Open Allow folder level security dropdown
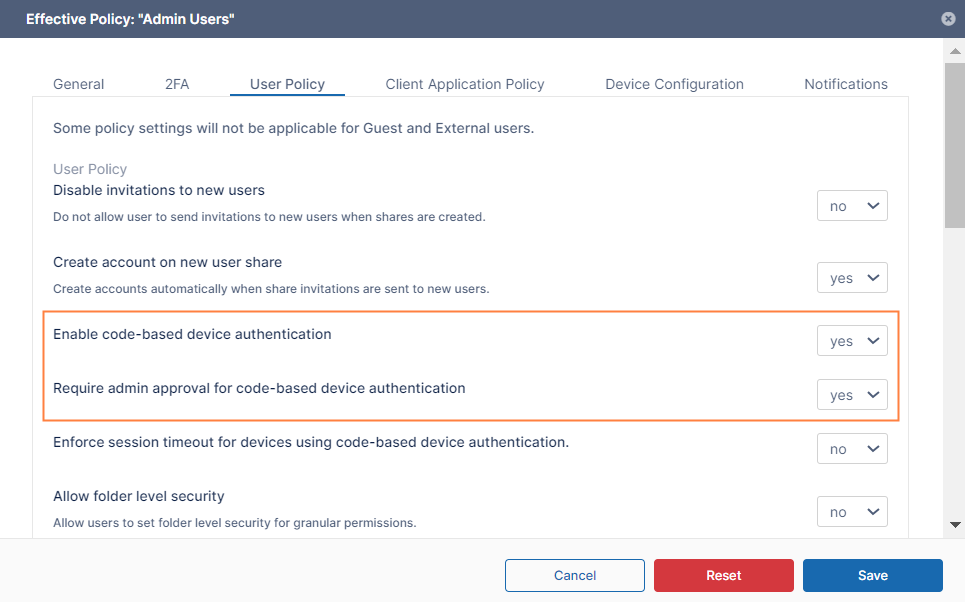This screenshot has width=965, height=602. coord(852,512)
